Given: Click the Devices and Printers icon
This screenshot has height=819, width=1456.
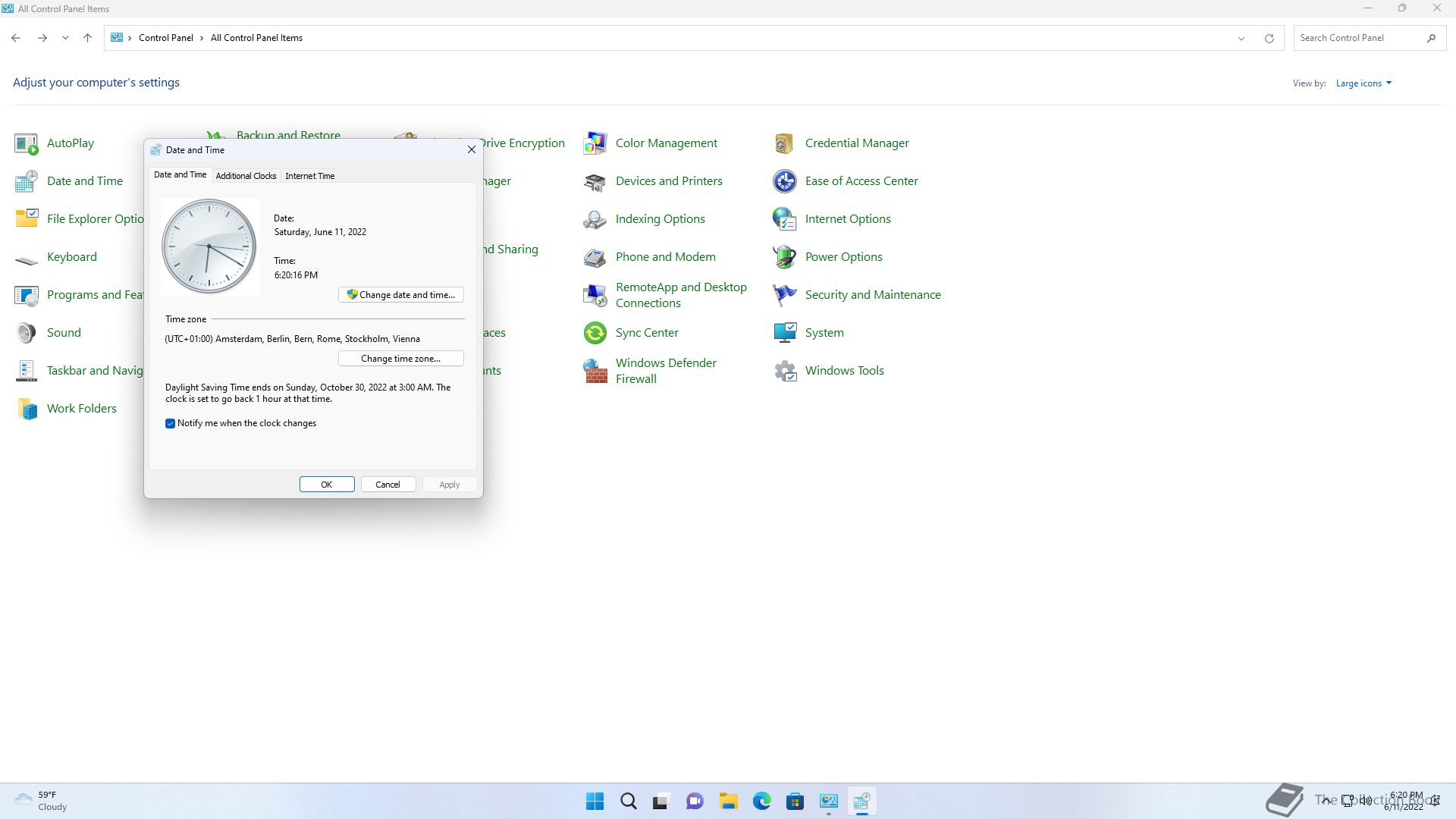Looking at the screenshot, I should click(x=595, y=181).
